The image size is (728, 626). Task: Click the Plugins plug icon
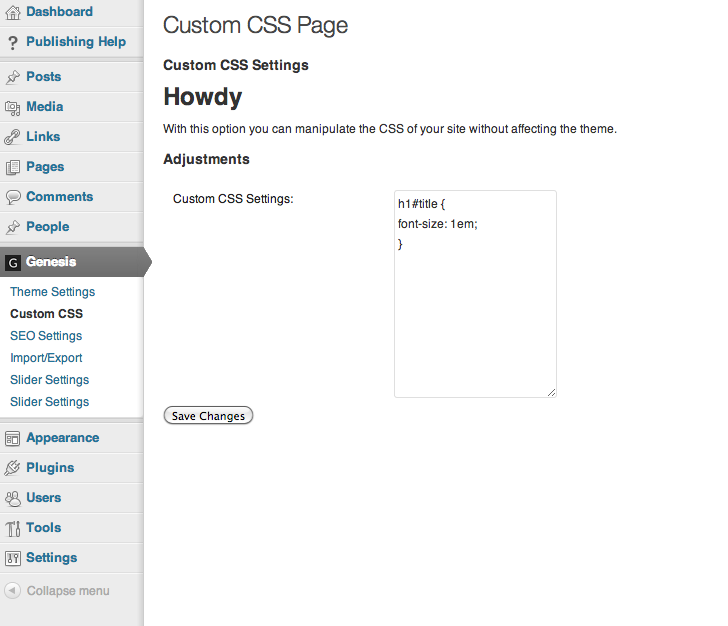(12, 468)
